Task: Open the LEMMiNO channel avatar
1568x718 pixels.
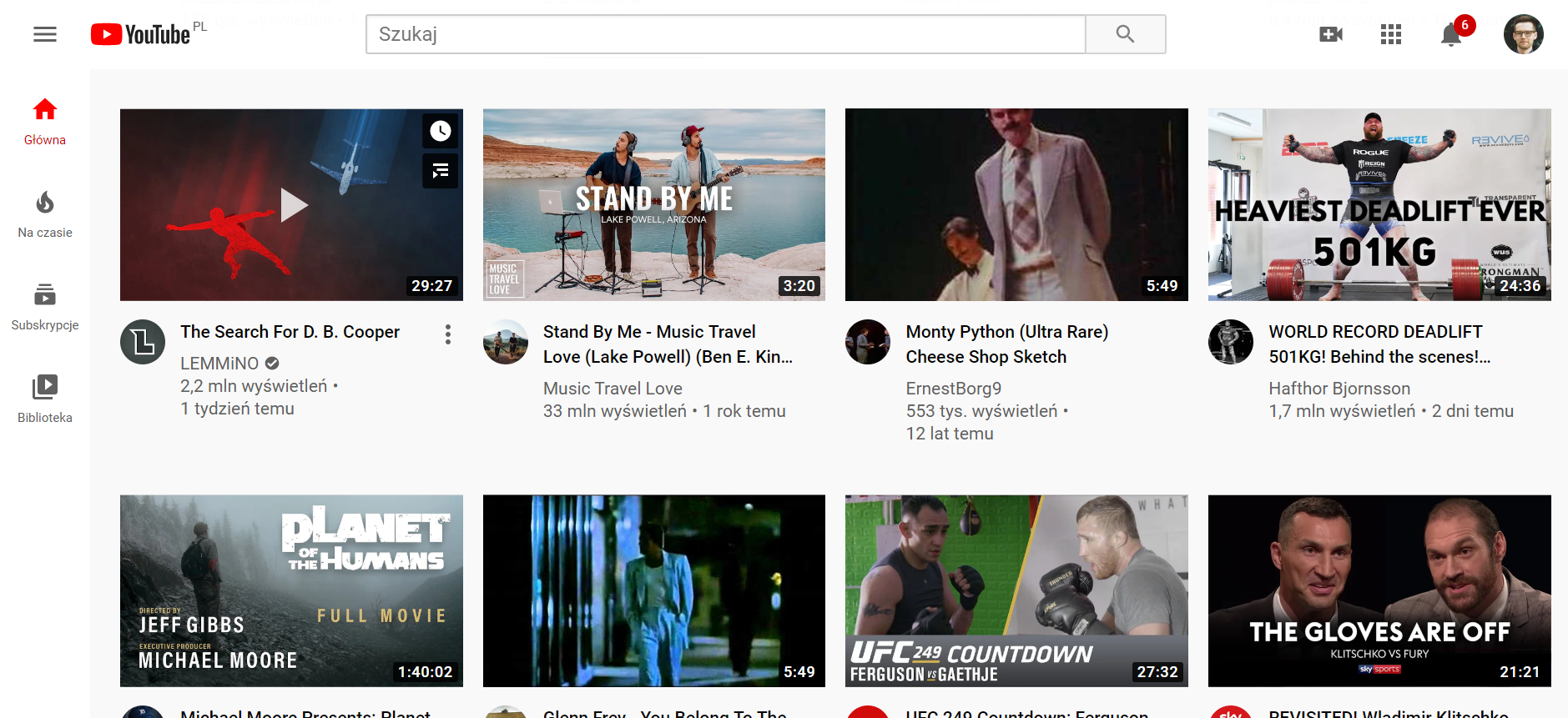Action: point(143,342)
